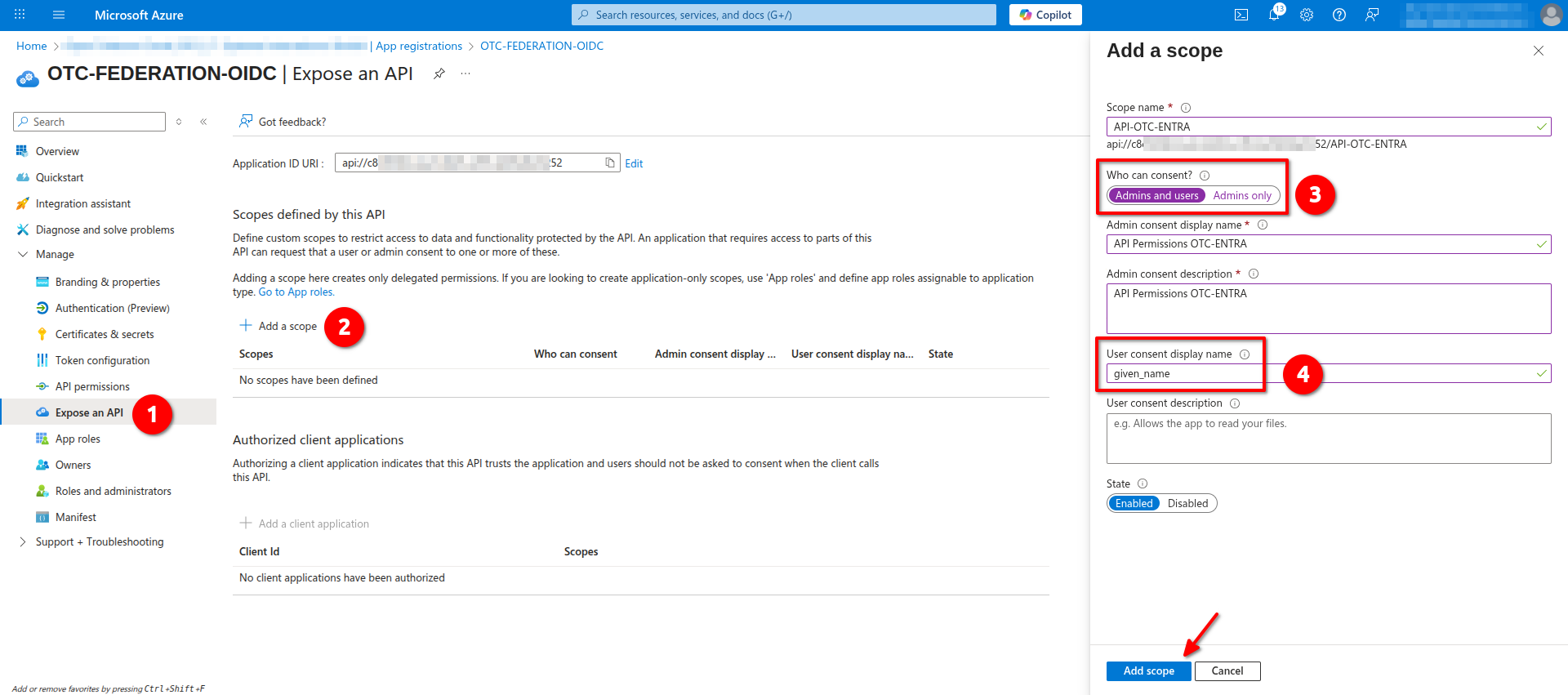Select Admins only consent option
The width and height of the screenshot is (1568, 695).
tap(1241, 196)
